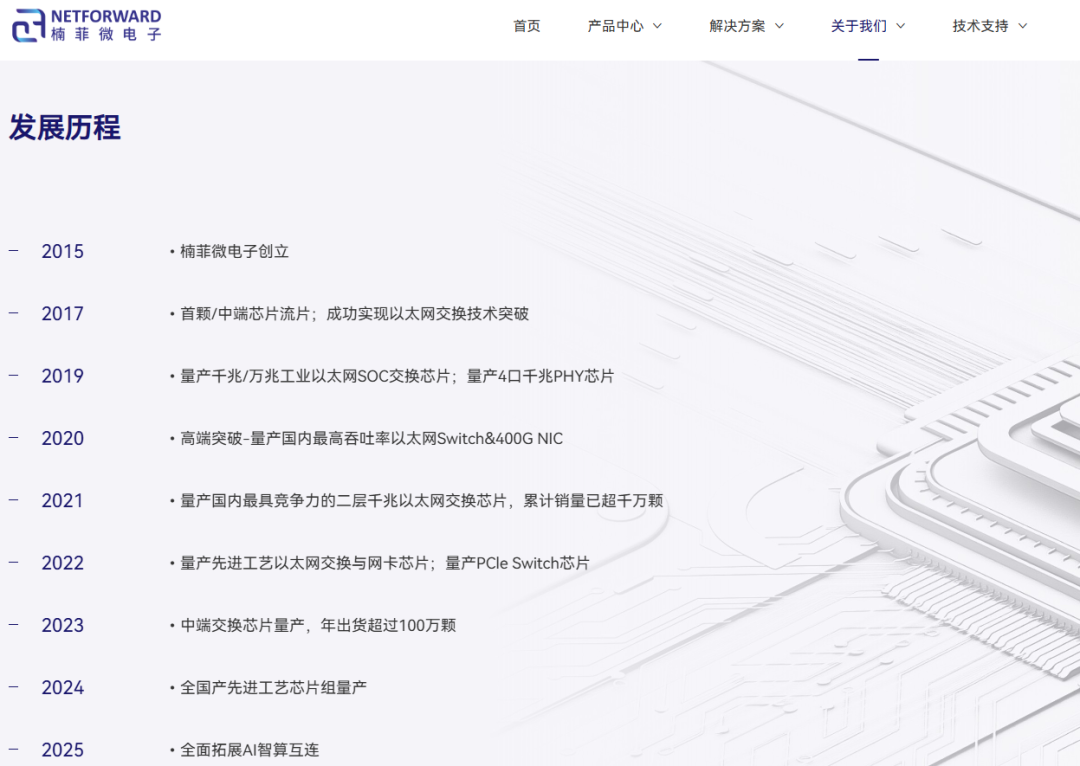Click the Netforward logo icon
The height and width of the screenshot is (766, 1080).
28,26
